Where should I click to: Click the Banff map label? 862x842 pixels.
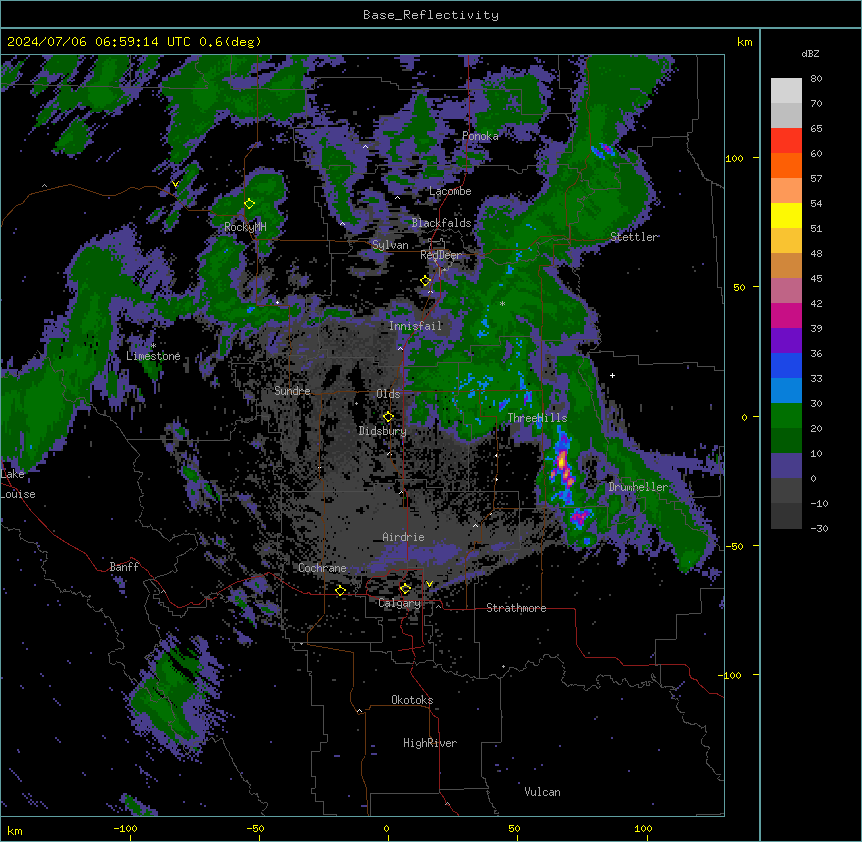click(124, 567)
